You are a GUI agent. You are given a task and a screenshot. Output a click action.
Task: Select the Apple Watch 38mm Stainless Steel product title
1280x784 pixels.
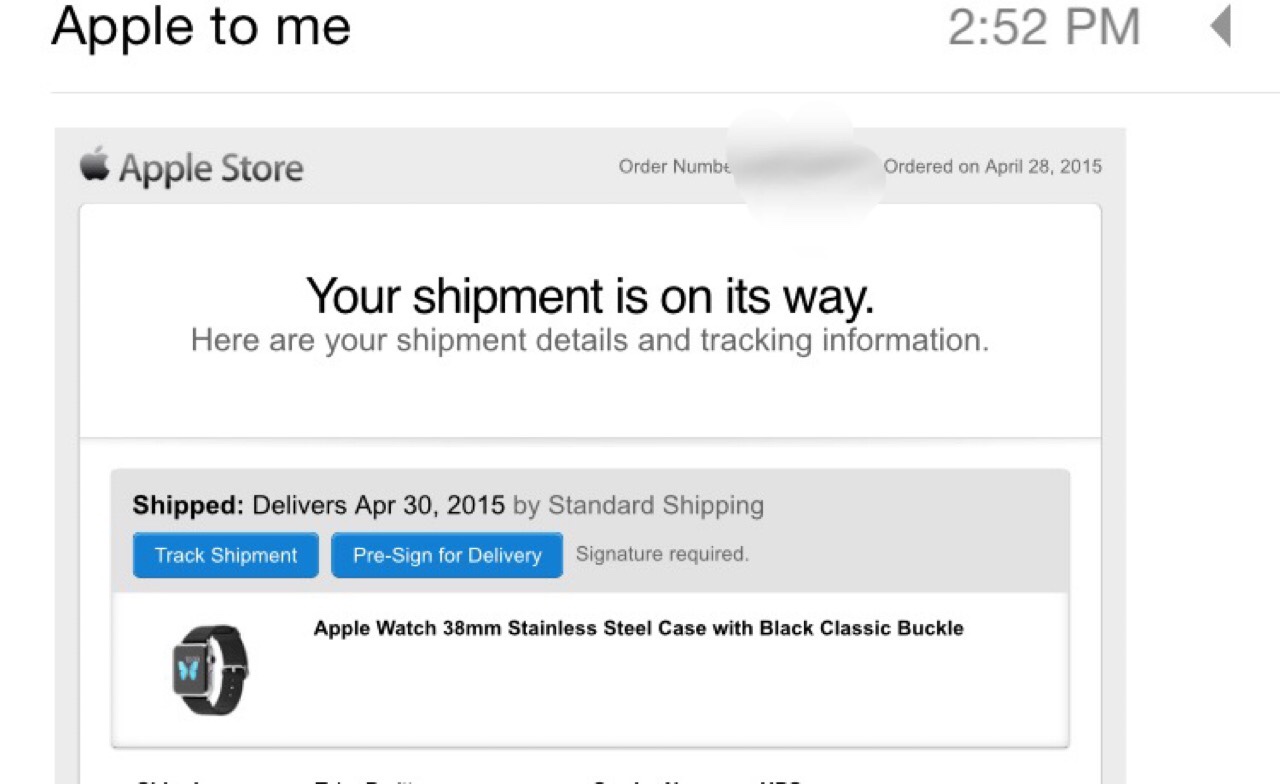(x=638, y=628)
